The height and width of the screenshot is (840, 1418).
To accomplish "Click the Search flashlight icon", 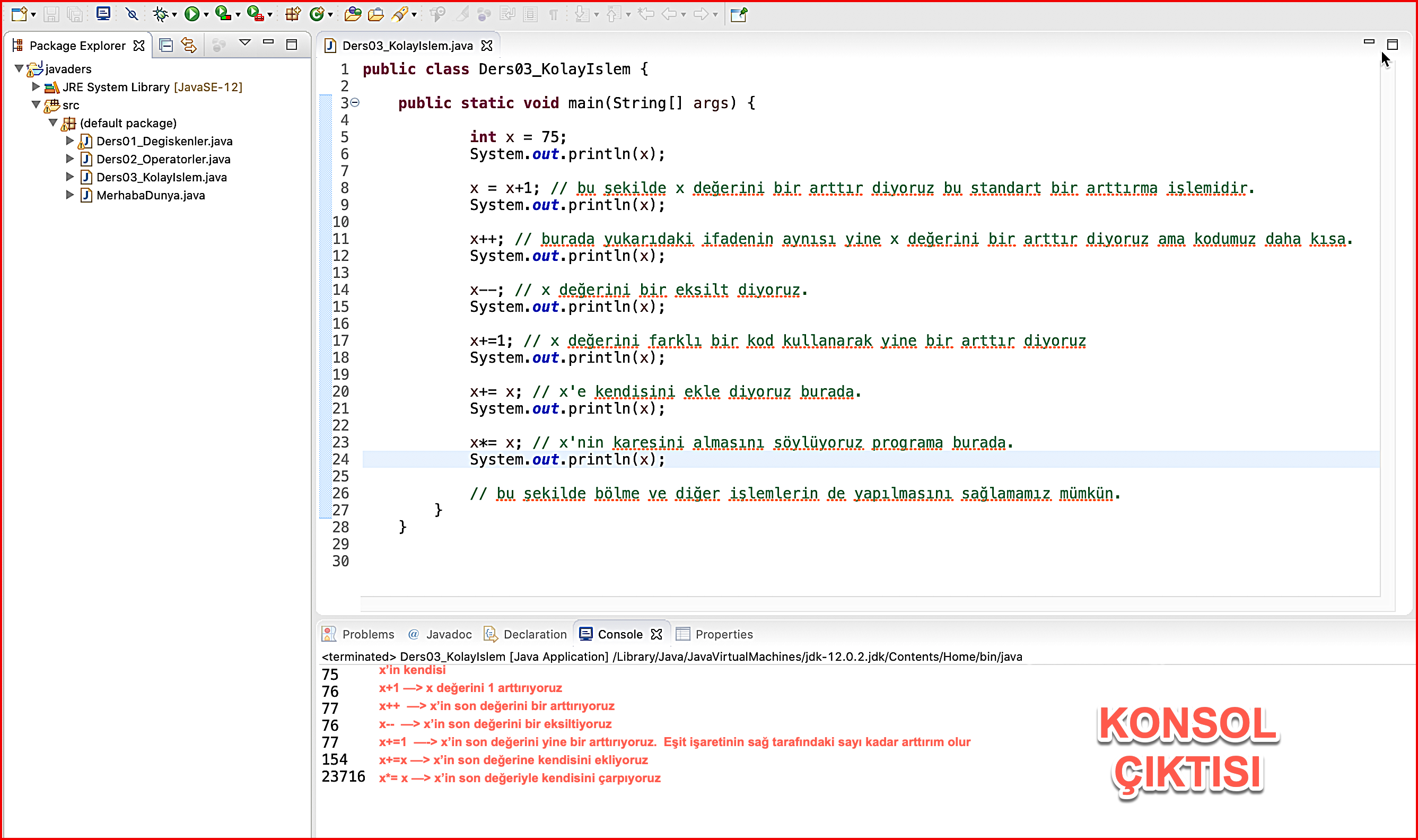I will pos(400,14).
